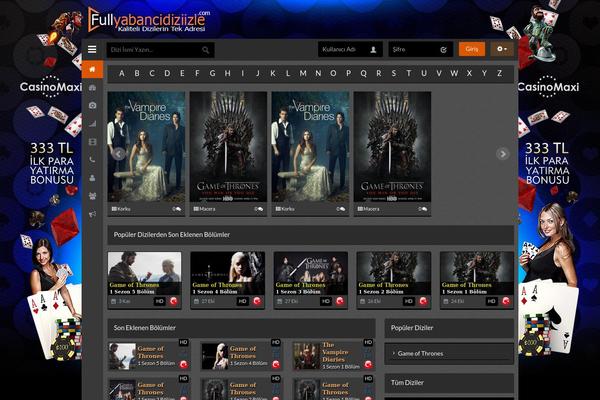600x400 pixels.
Task: Focus the Kullanıcı Adı input field
Action: tap(350, 49)
